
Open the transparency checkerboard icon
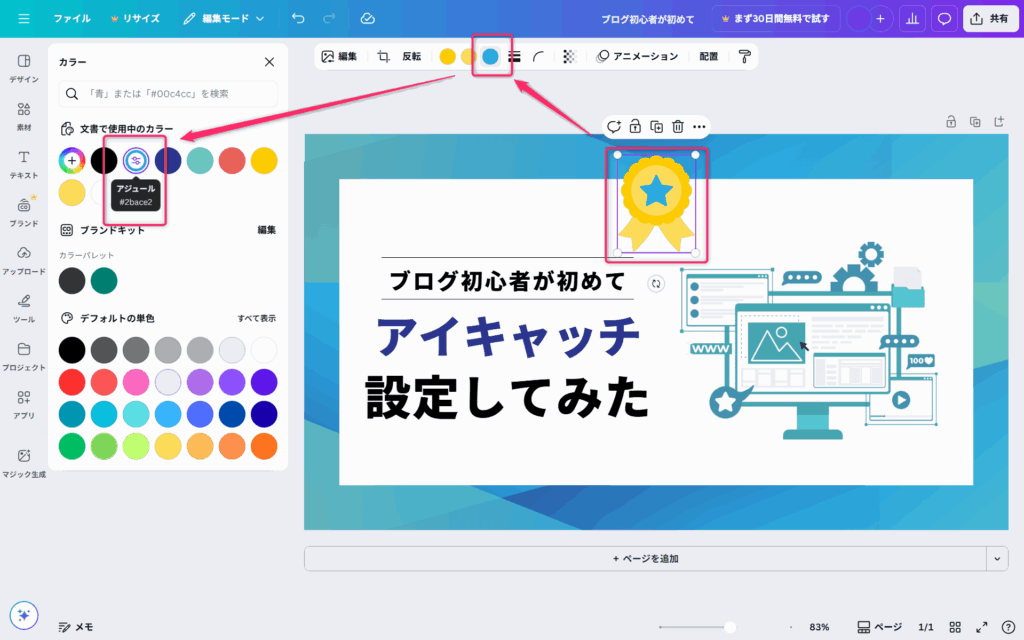(569, 57)
